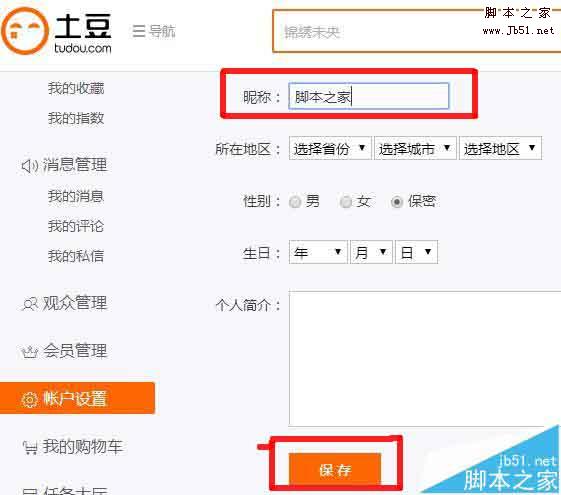Select the 保密 gender radio button
Screen dimensions: 561x495
pyautogui.click(x=397, y=202)
